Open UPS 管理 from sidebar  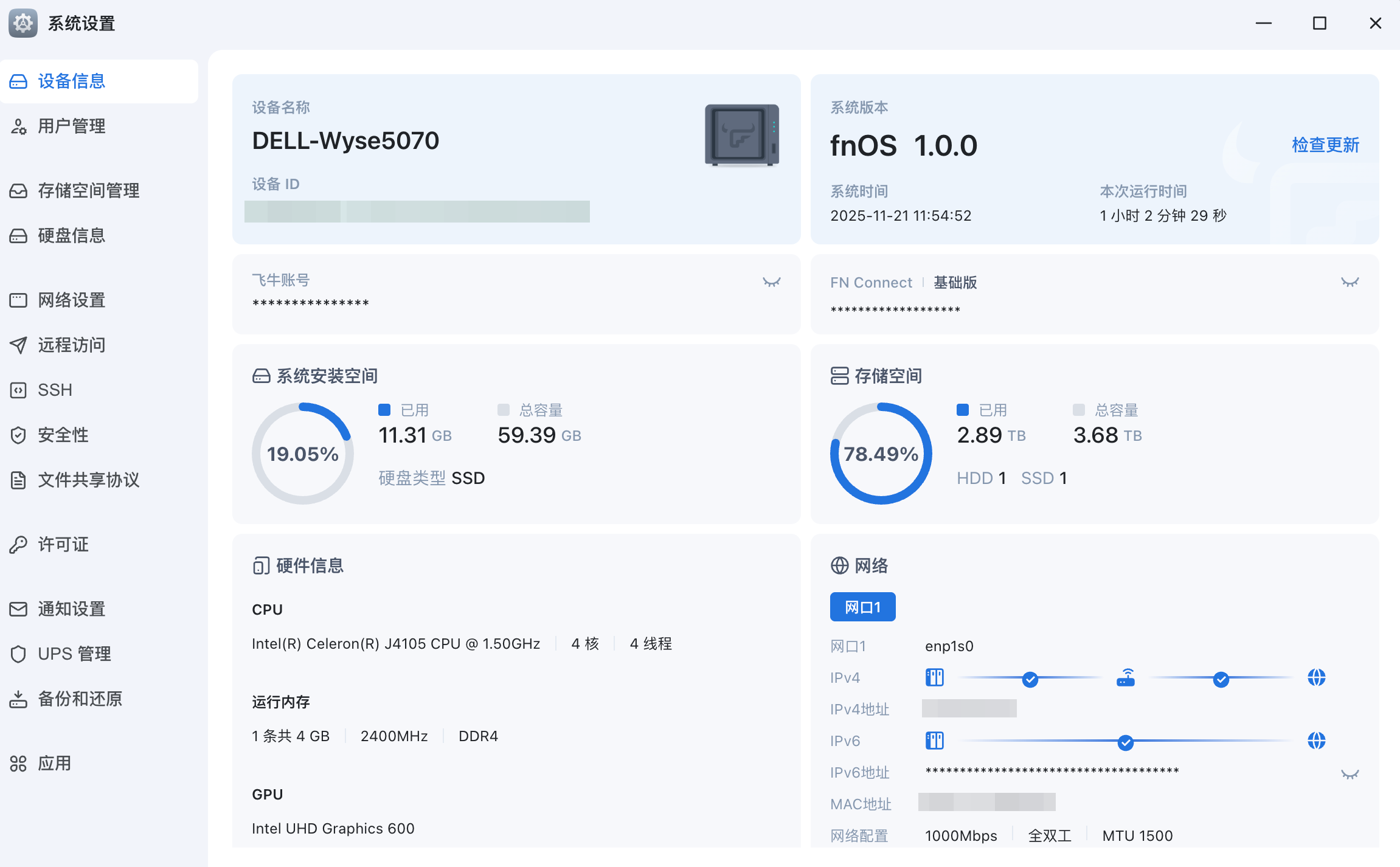click(x=74, y=654)
